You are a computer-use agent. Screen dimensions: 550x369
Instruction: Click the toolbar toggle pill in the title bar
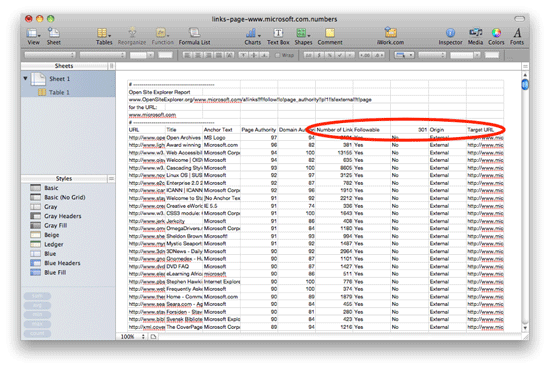click(x=519, y=19)
